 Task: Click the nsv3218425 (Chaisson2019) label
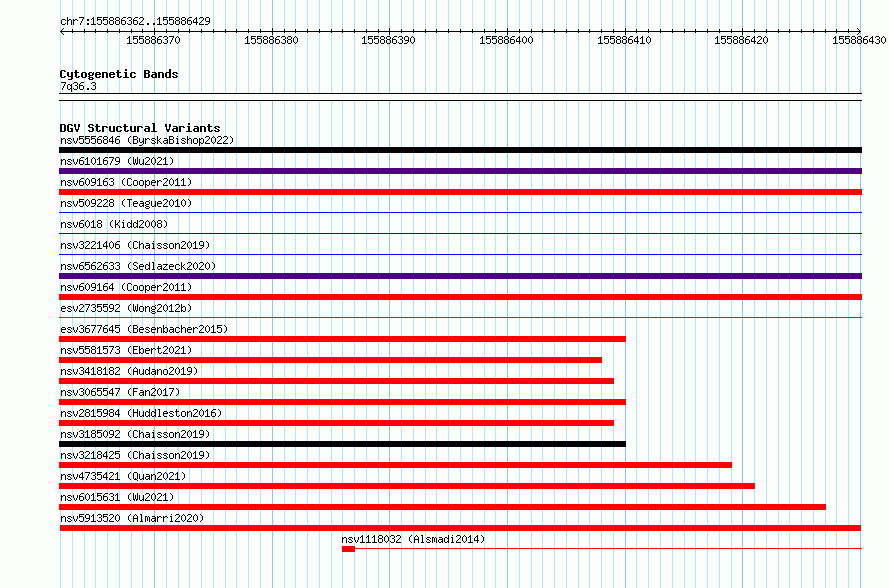135,455
